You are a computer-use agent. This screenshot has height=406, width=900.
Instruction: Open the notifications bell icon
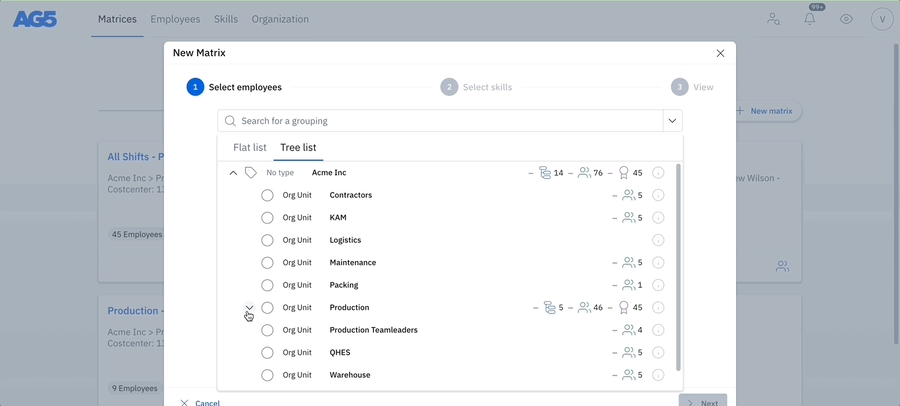click(x=809, y=19)
